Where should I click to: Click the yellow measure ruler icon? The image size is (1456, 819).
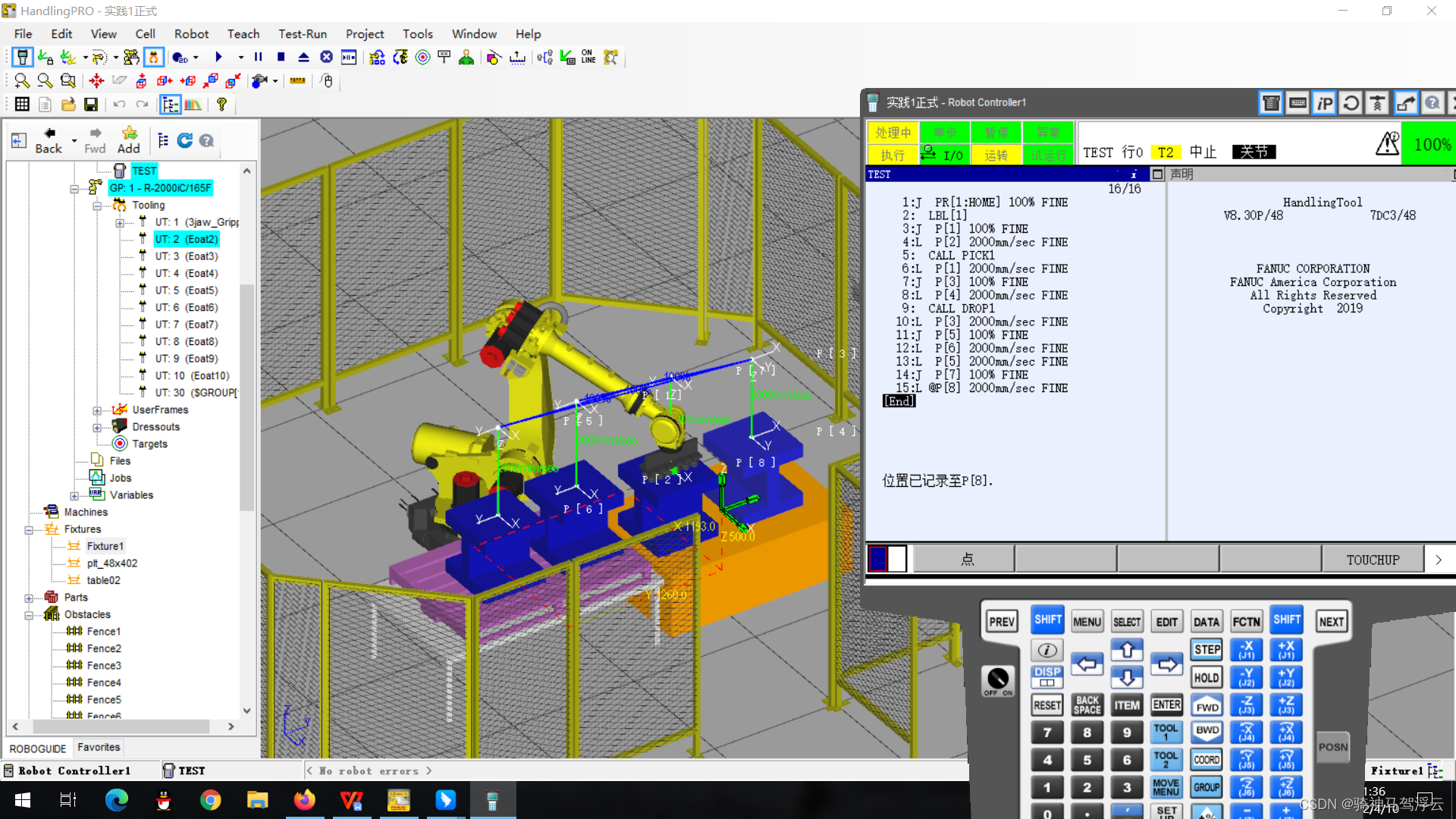coord(298,81)
